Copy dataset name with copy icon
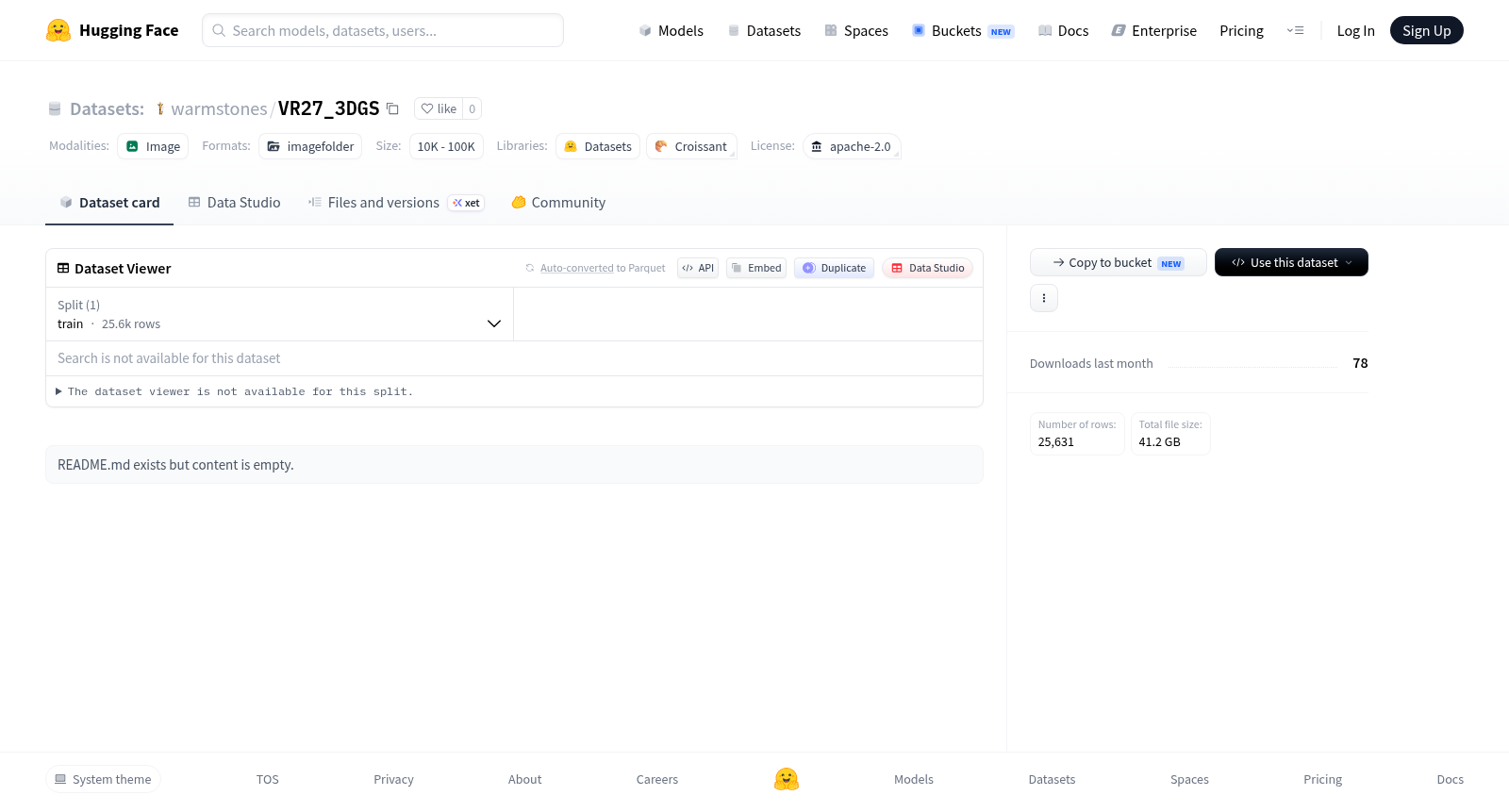This screenshot has width=1509, height=812. coord(392,108)
